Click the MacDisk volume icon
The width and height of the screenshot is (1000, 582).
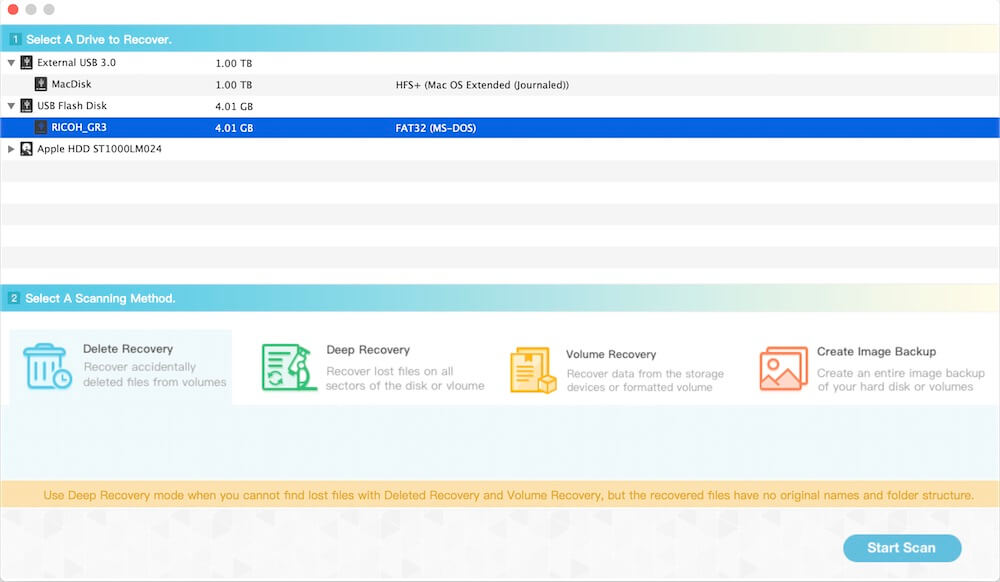point(41,84)
